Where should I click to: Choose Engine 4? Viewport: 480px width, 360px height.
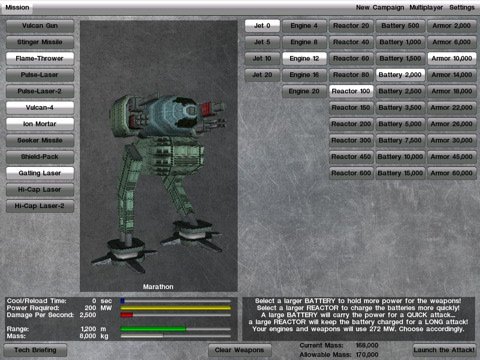click(304, 26)
